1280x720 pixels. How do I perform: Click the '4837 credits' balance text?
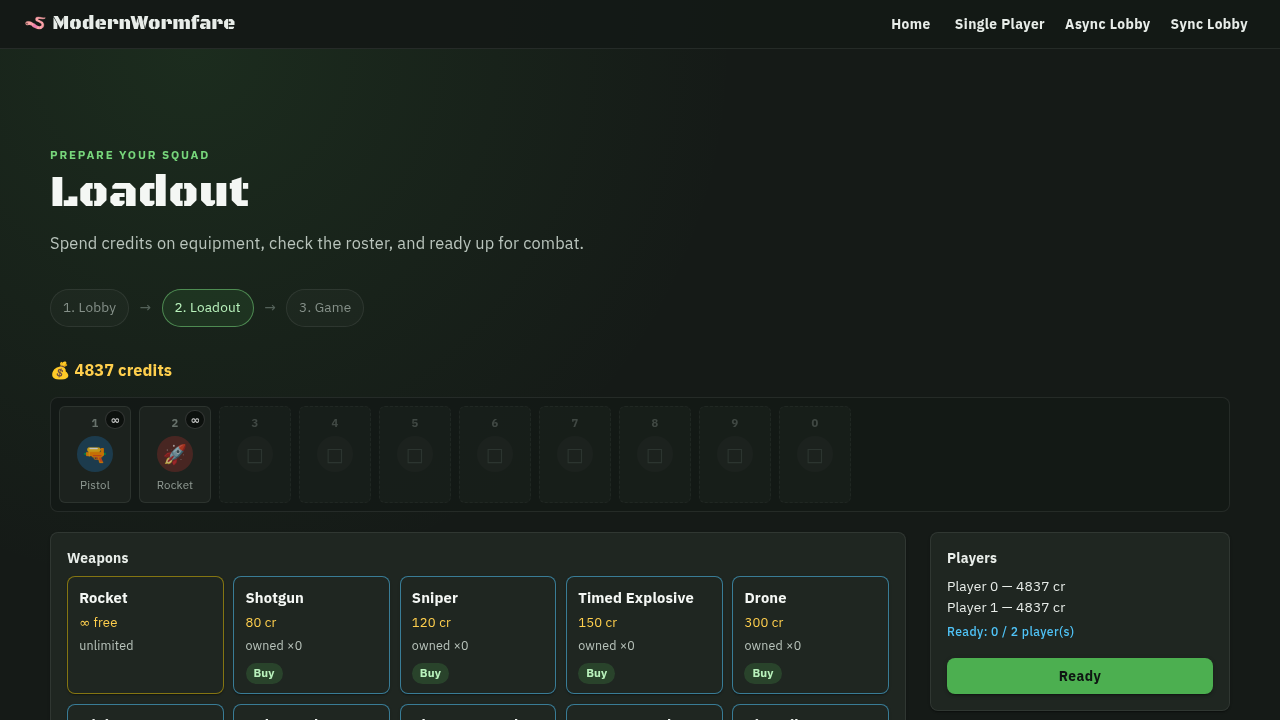(123, 371)
